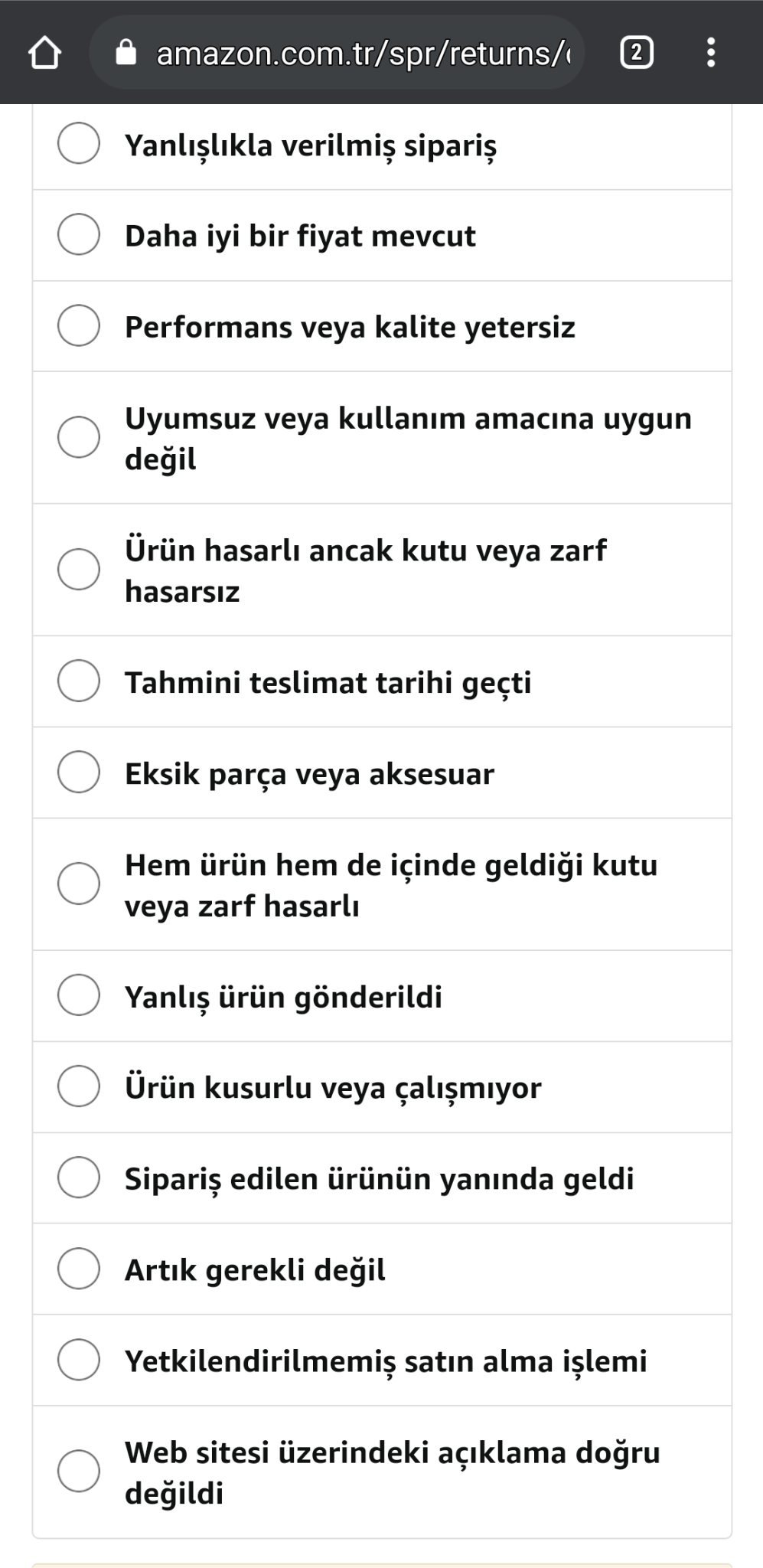Select "Sipariş edilen ürünün yanında geldi"
763x1568 pixels.
pyautogui.click(x=79, y=1177)
